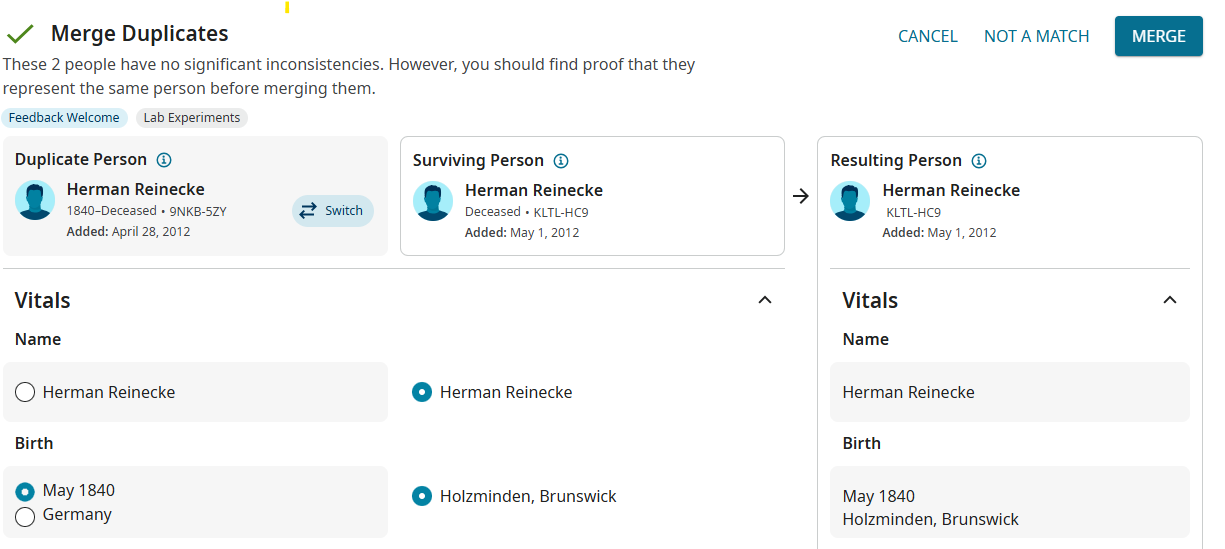Cancel the merge duplicates process

927,36
